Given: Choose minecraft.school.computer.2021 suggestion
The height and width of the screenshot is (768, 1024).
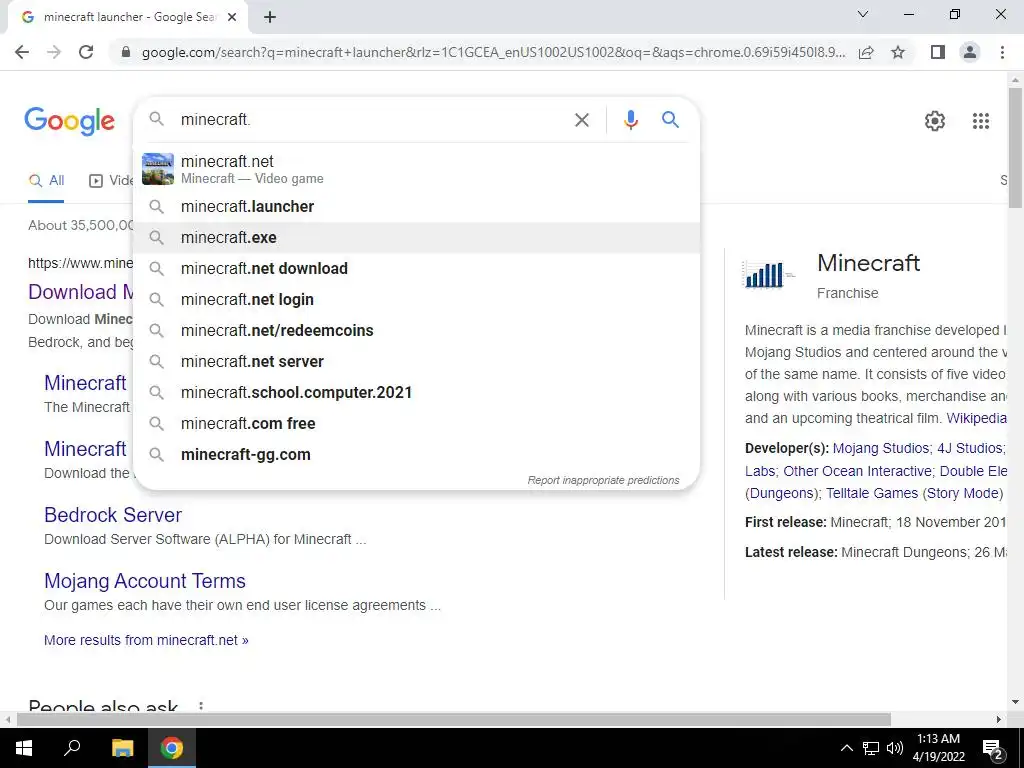Looking at the screenshot, I should pos(416,392).
